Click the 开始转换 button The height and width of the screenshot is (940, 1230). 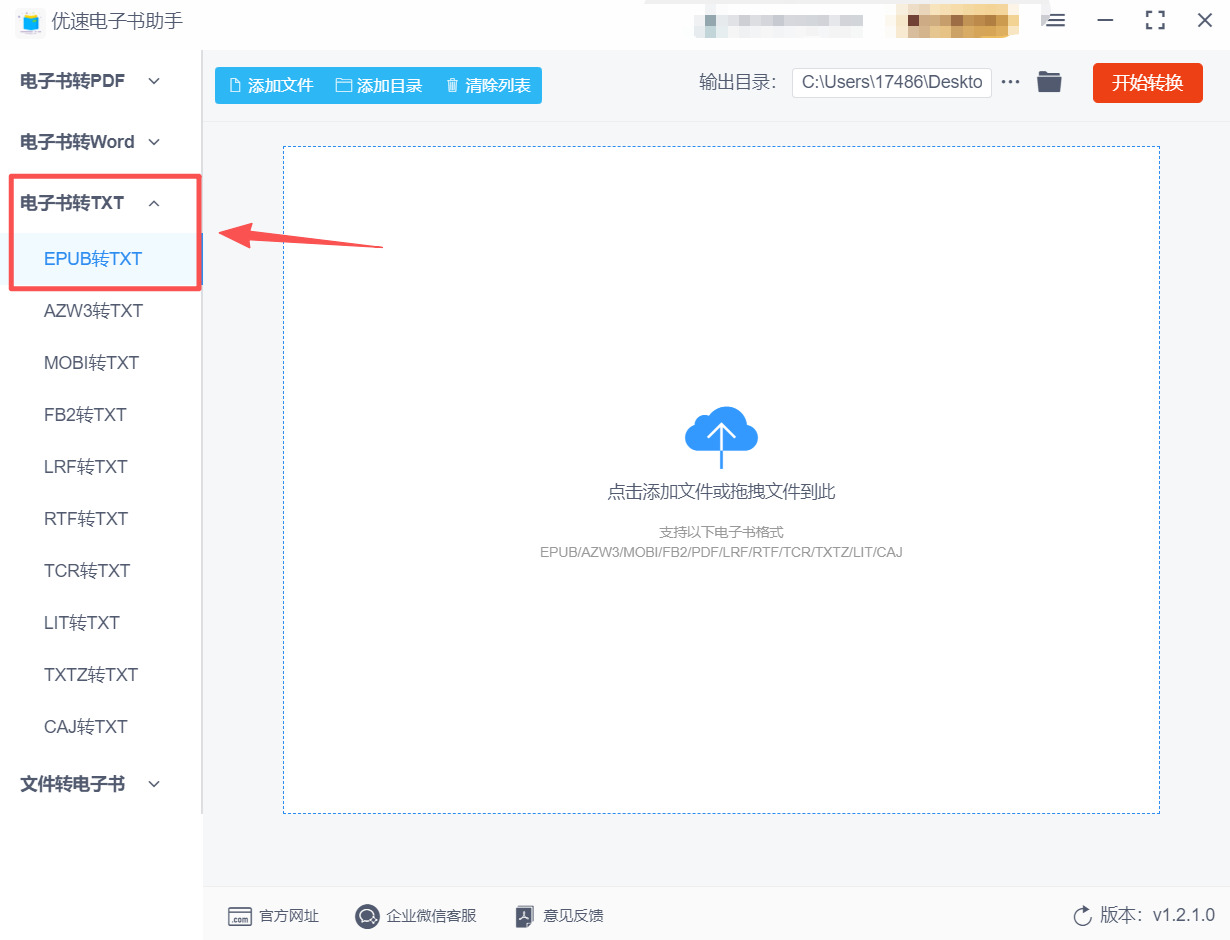click(1147, 83)
